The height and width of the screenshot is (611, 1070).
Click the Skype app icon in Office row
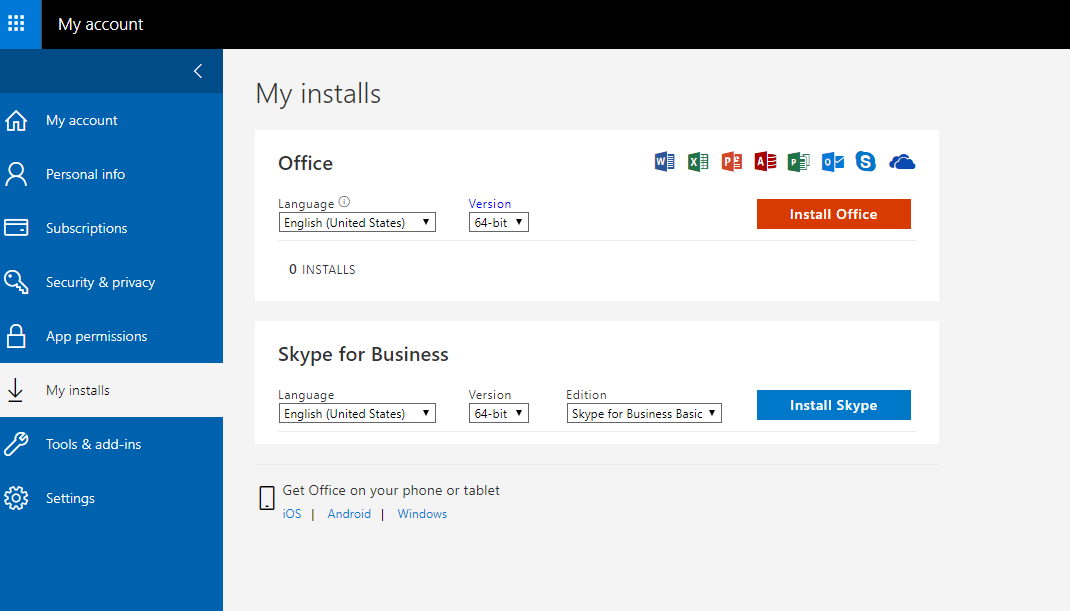(x=866, y=162)
